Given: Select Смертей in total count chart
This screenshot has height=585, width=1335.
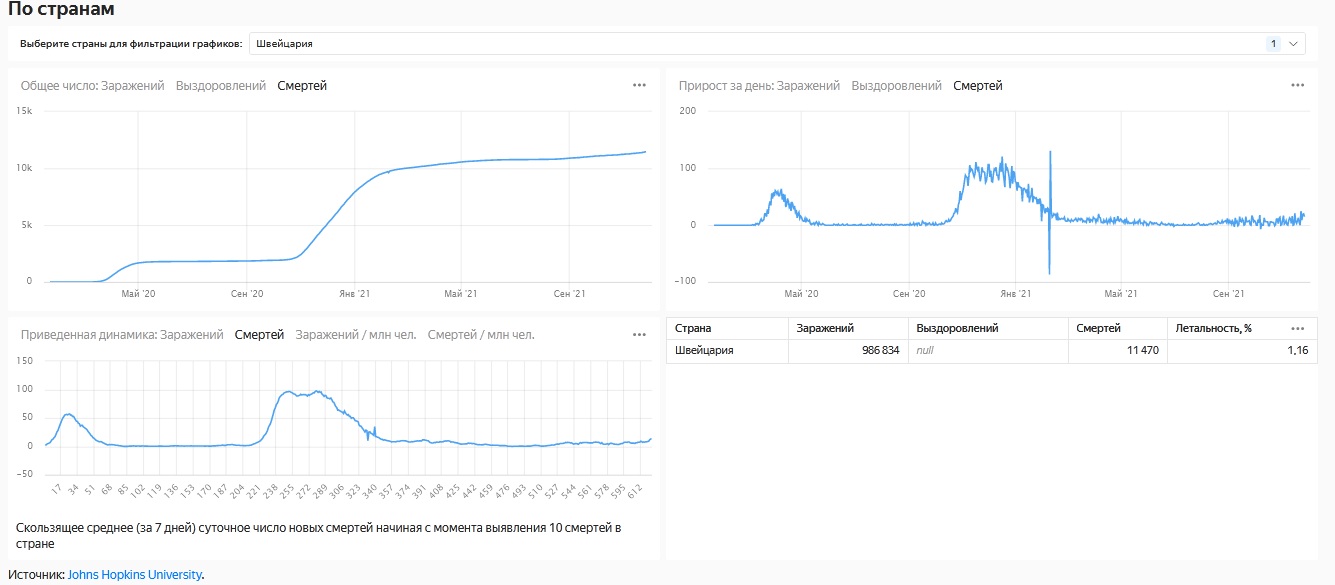Looking at the screenshot, I should click(x=302, y=86).
